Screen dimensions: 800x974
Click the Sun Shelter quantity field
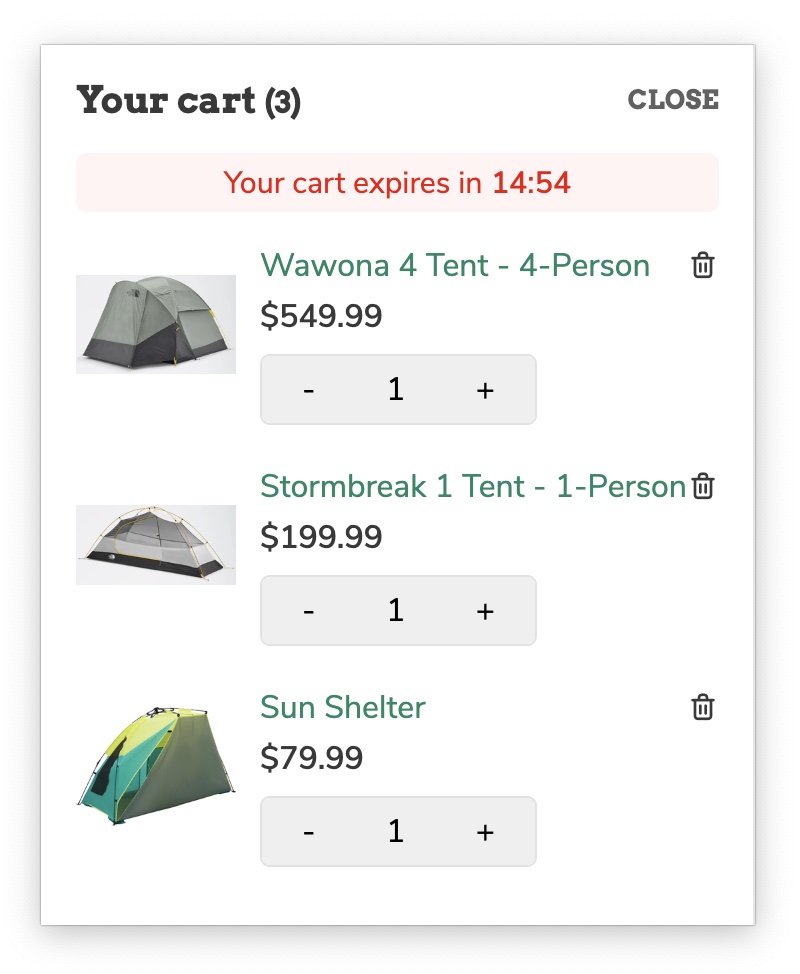click(x=396, y=832)
